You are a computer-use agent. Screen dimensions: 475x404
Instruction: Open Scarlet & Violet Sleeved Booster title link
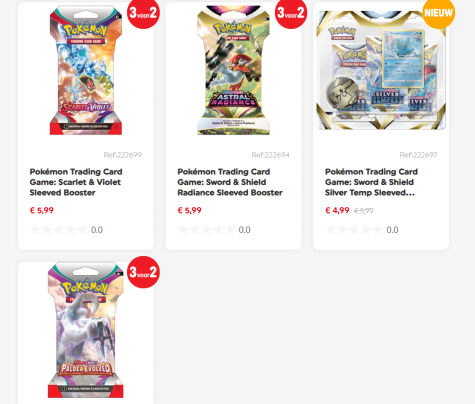coord(76,182)
